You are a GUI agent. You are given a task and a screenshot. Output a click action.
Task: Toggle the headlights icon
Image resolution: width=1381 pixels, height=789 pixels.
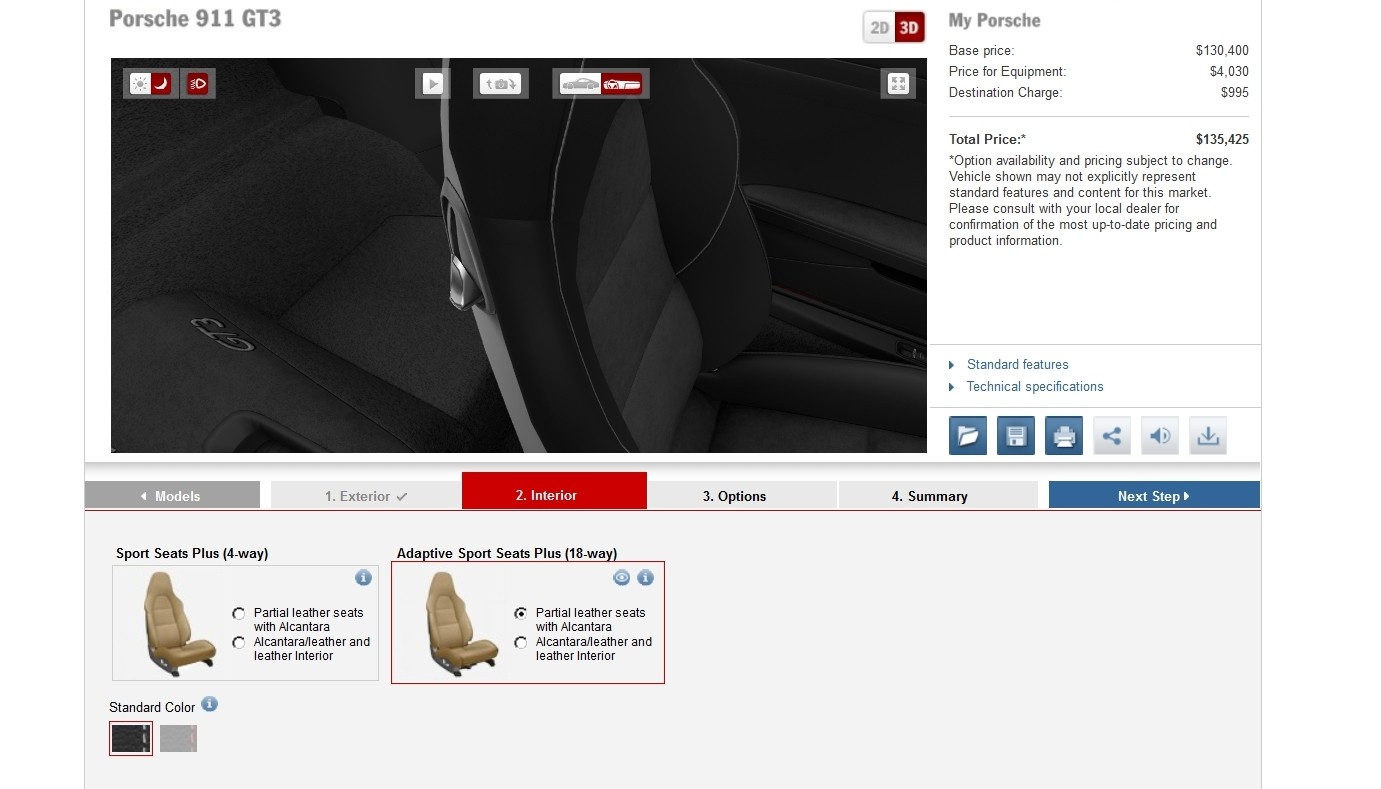[198, 84]
